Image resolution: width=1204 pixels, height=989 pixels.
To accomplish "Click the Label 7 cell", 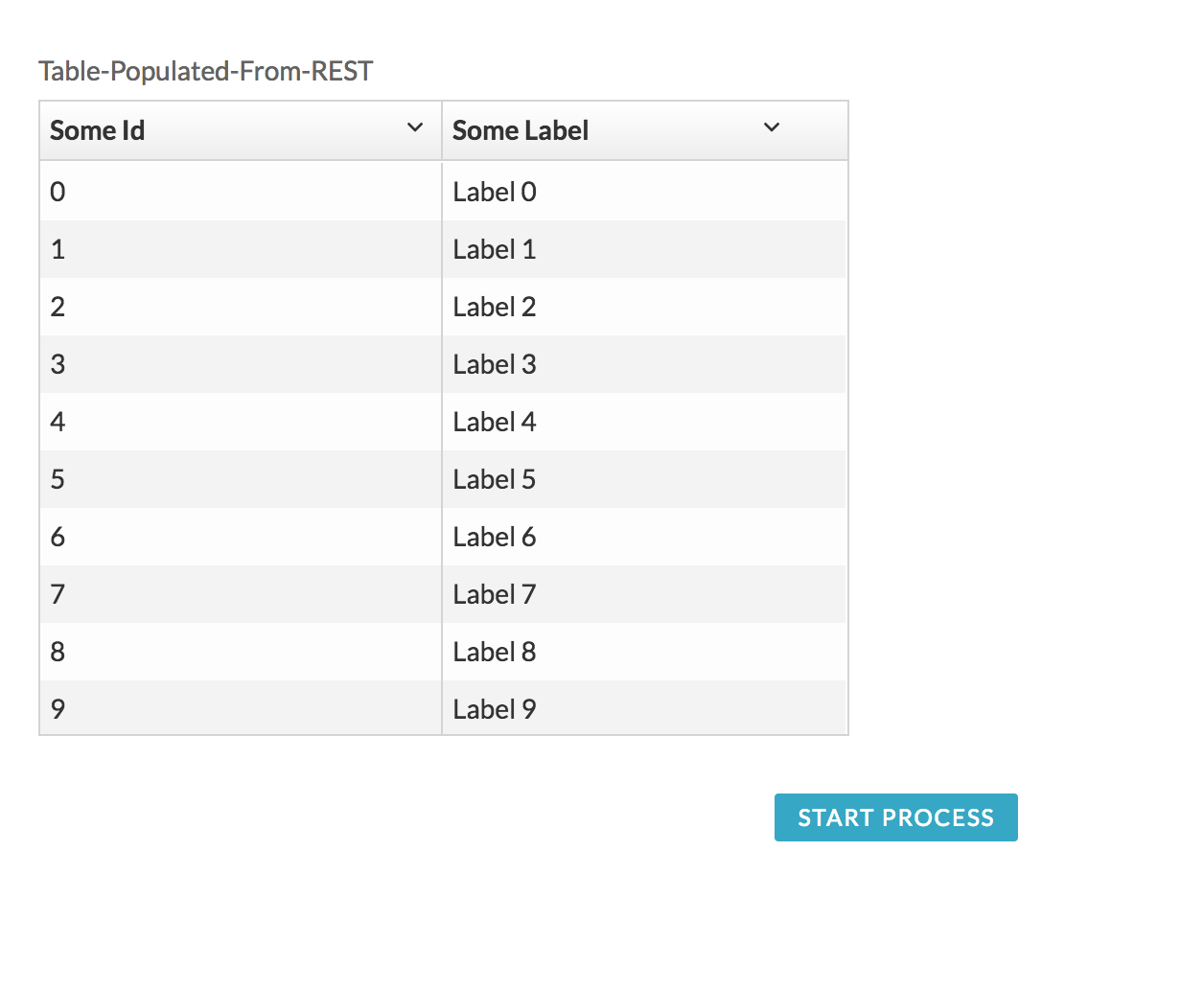I will (x=644, y=594).
